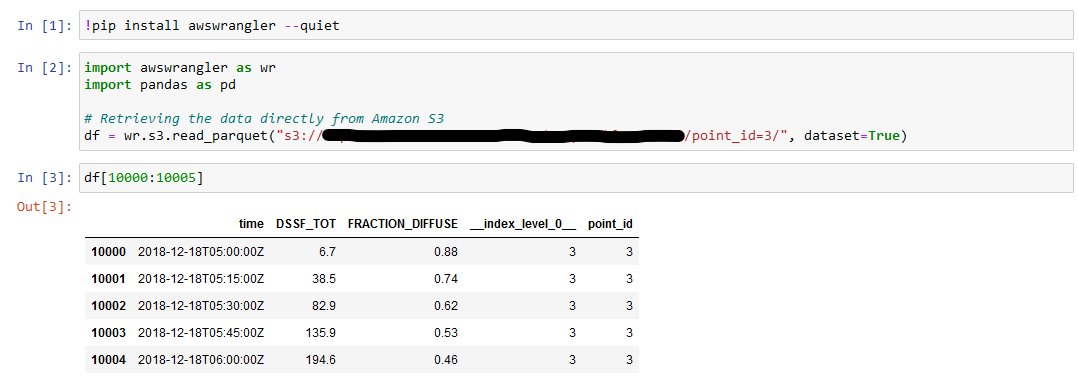Click the Out[3] output prompt
Image resolution: width=1078 pixels, height=379 pixels.
point(45,207)
